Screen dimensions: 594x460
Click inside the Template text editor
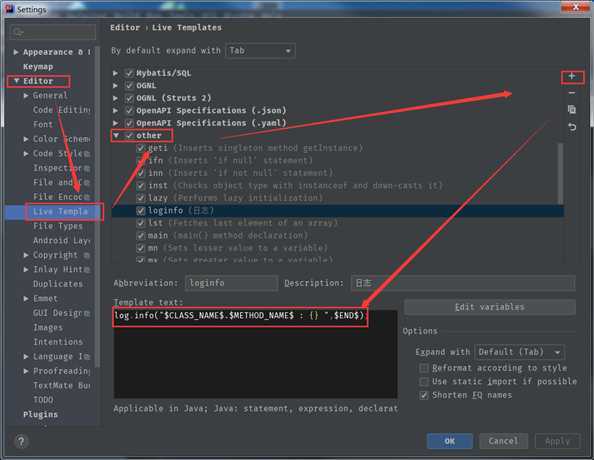255,354
